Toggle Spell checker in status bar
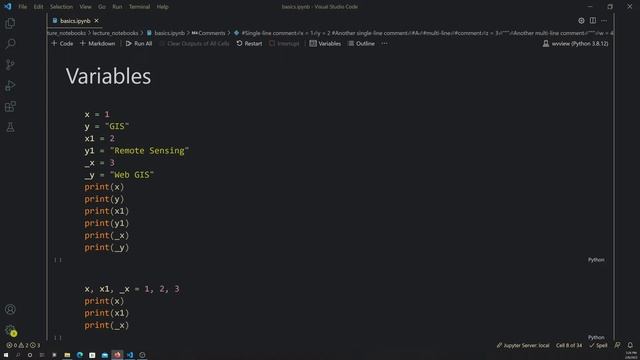640x360 pixels. click(598, 345)
